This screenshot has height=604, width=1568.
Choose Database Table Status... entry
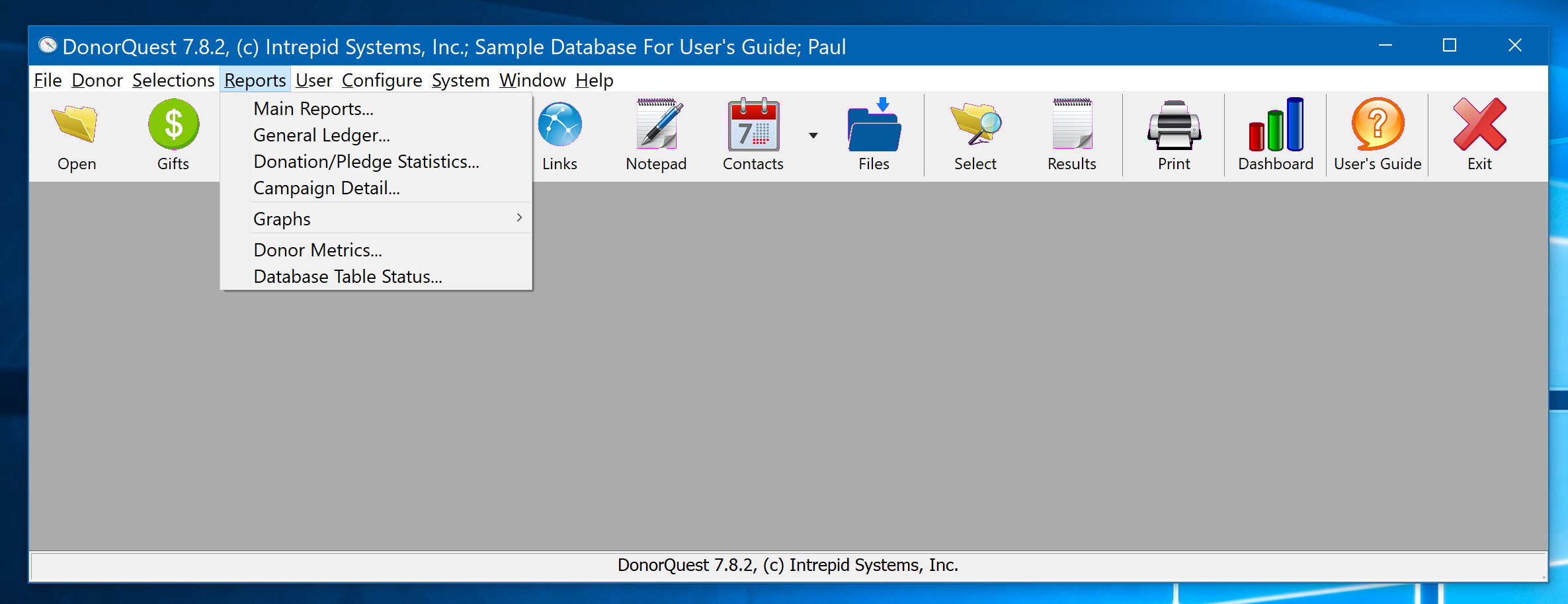coord(376,276)
